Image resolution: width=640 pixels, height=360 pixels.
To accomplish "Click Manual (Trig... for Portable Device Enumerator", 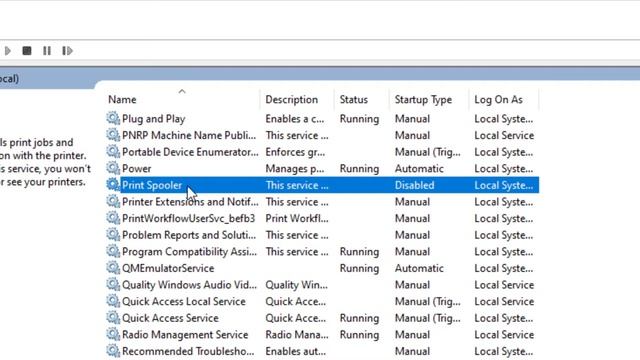I will pyautogui.click(x=427, y=152).
